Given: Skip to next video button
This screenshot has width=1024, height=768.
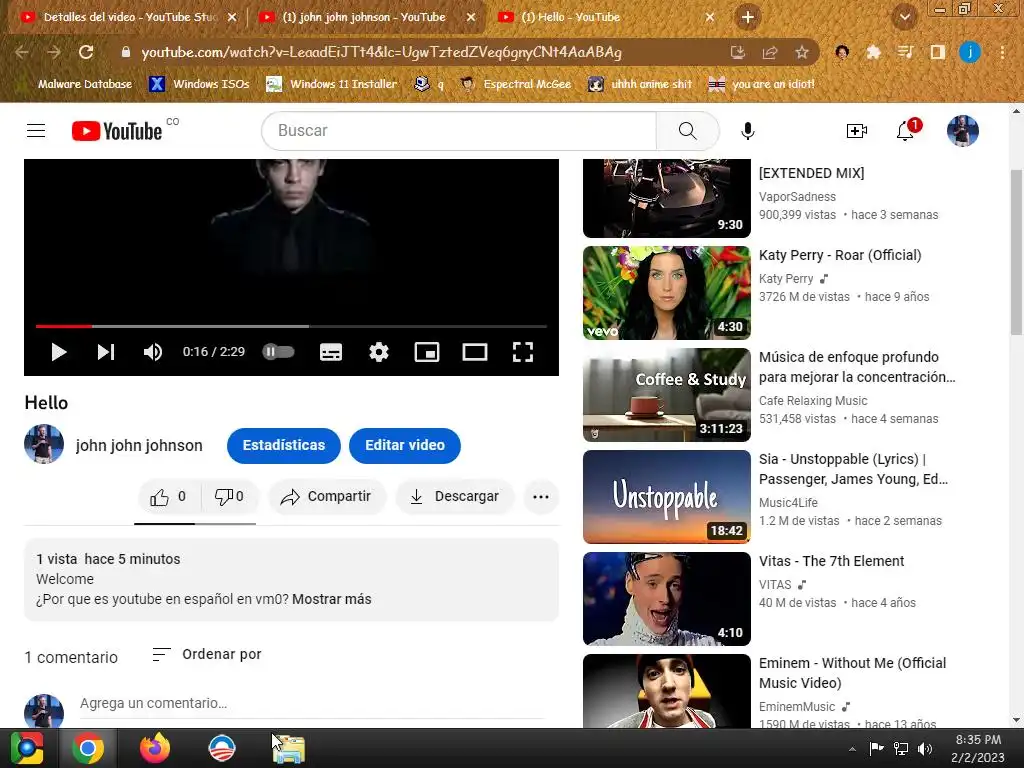Looking at the screenshot, I should point(106,352).
